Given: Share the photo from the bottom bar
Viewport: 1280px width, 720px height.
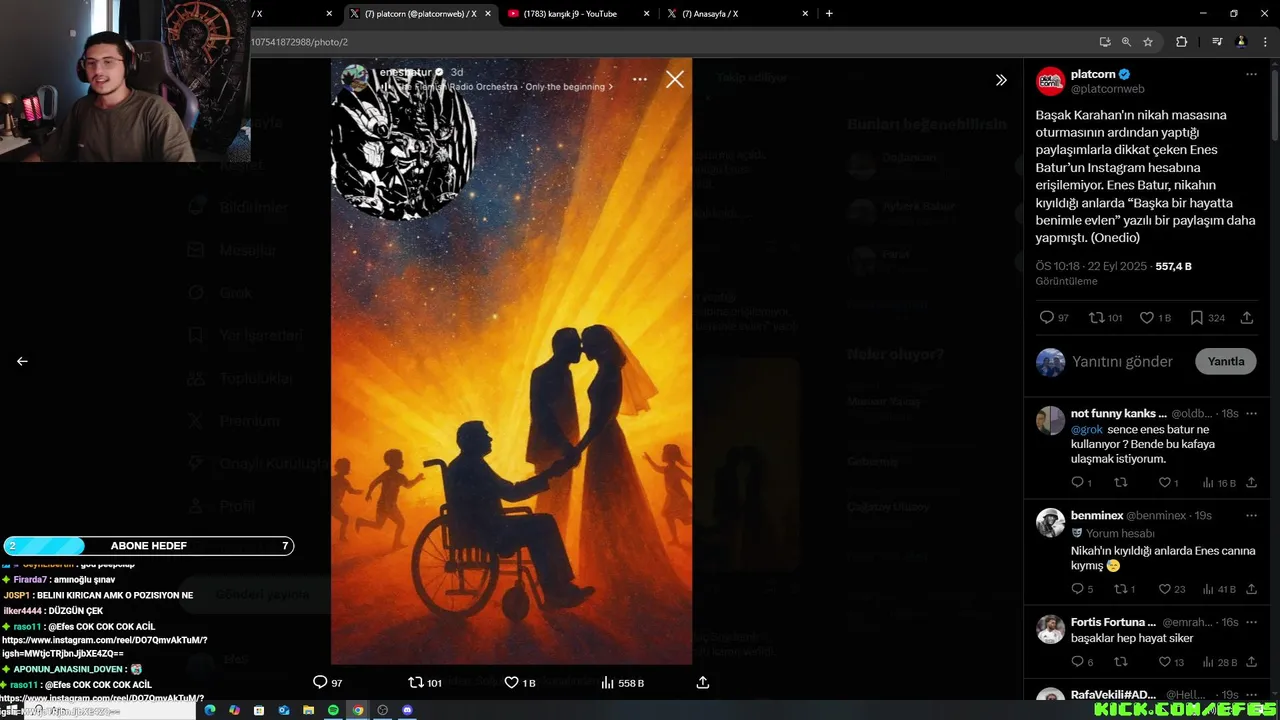Looking at the screenshot, I should pyautogui.click(x=703, y=682).
